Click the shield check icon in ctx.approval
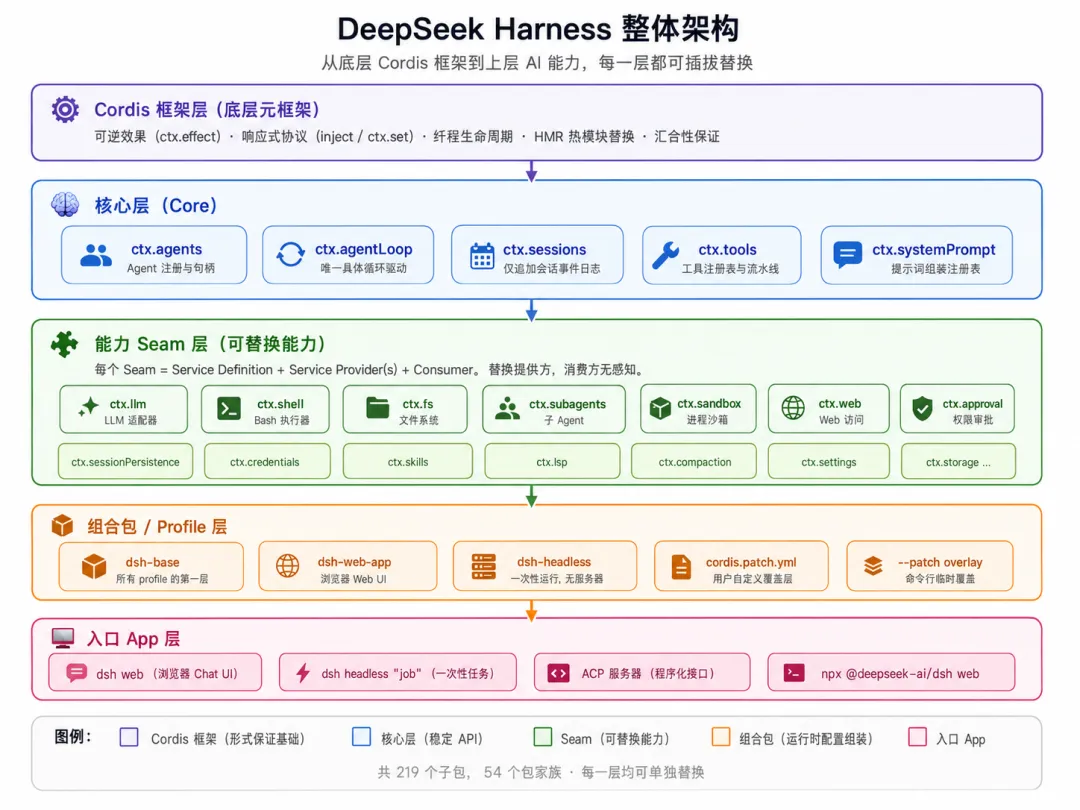 click(x=922, y=408)
